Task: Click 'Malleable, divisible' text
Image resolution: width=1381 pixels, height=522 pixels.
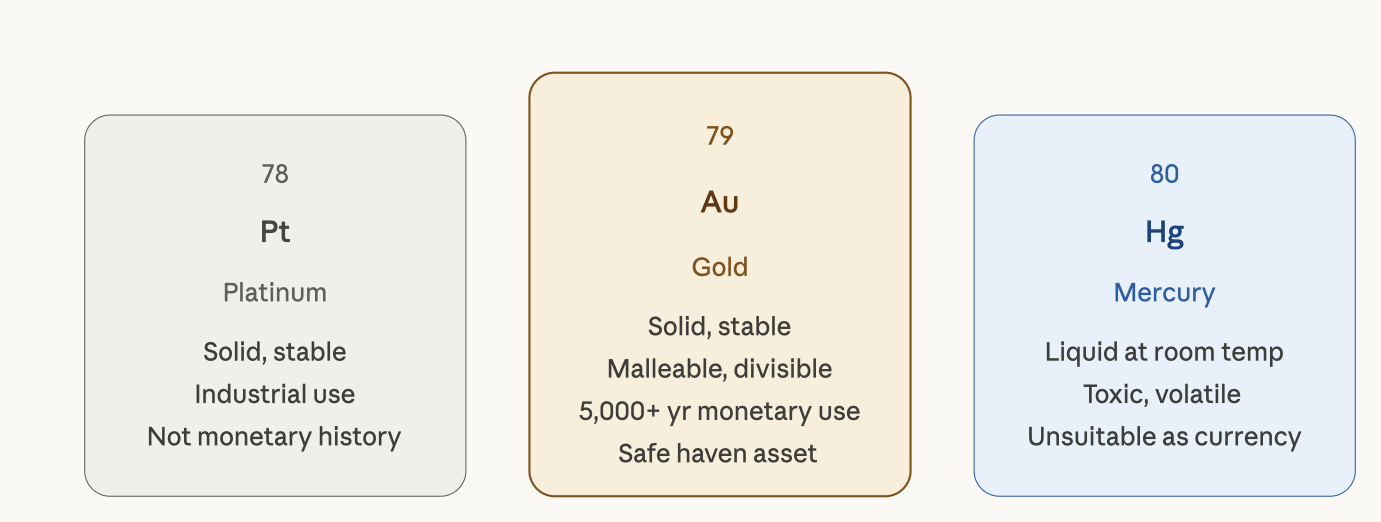Action: (x=720, y=369)
